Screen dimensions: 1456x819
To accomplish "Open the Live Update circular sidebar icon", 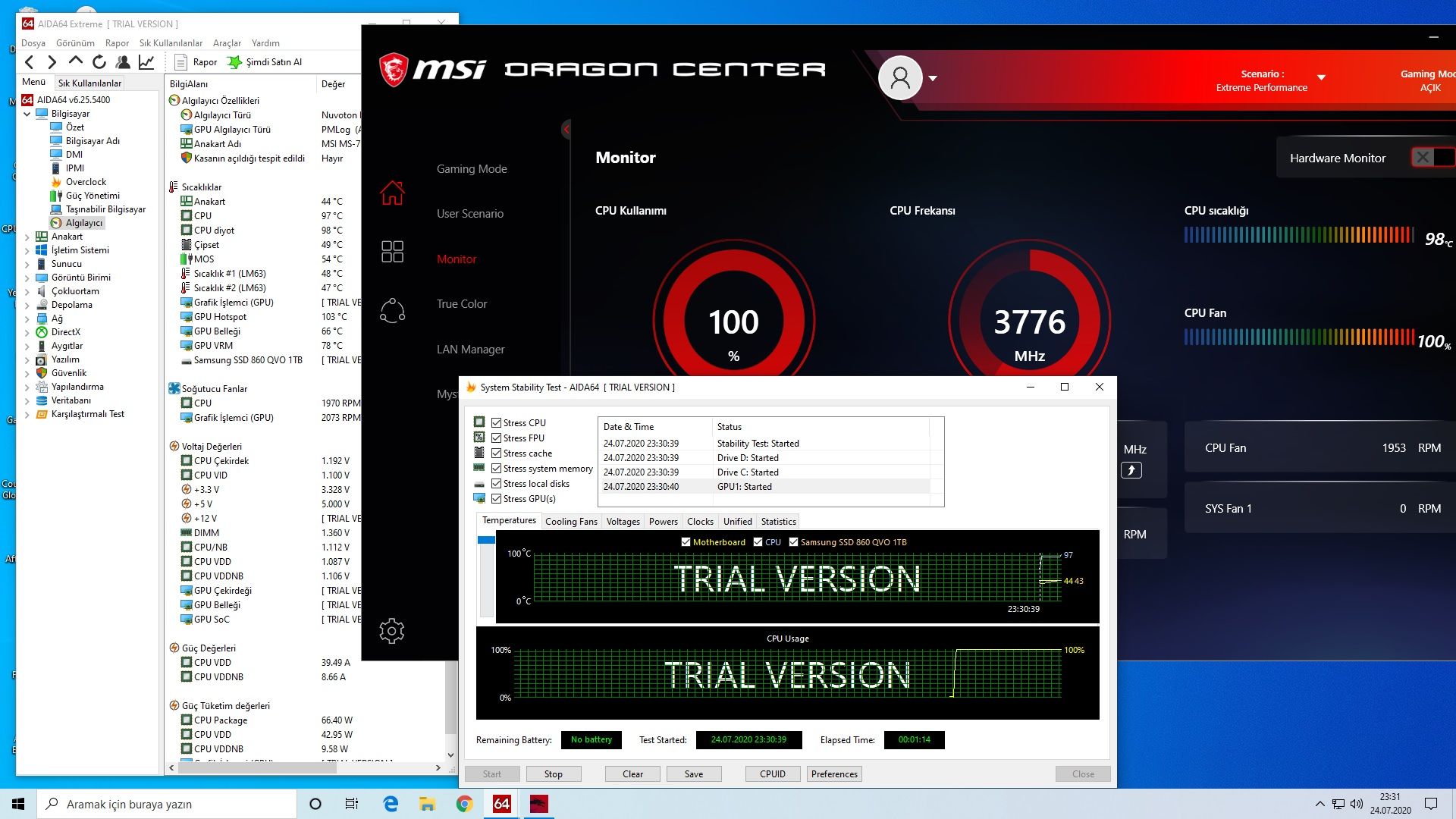I will click(x=392, y=311).
